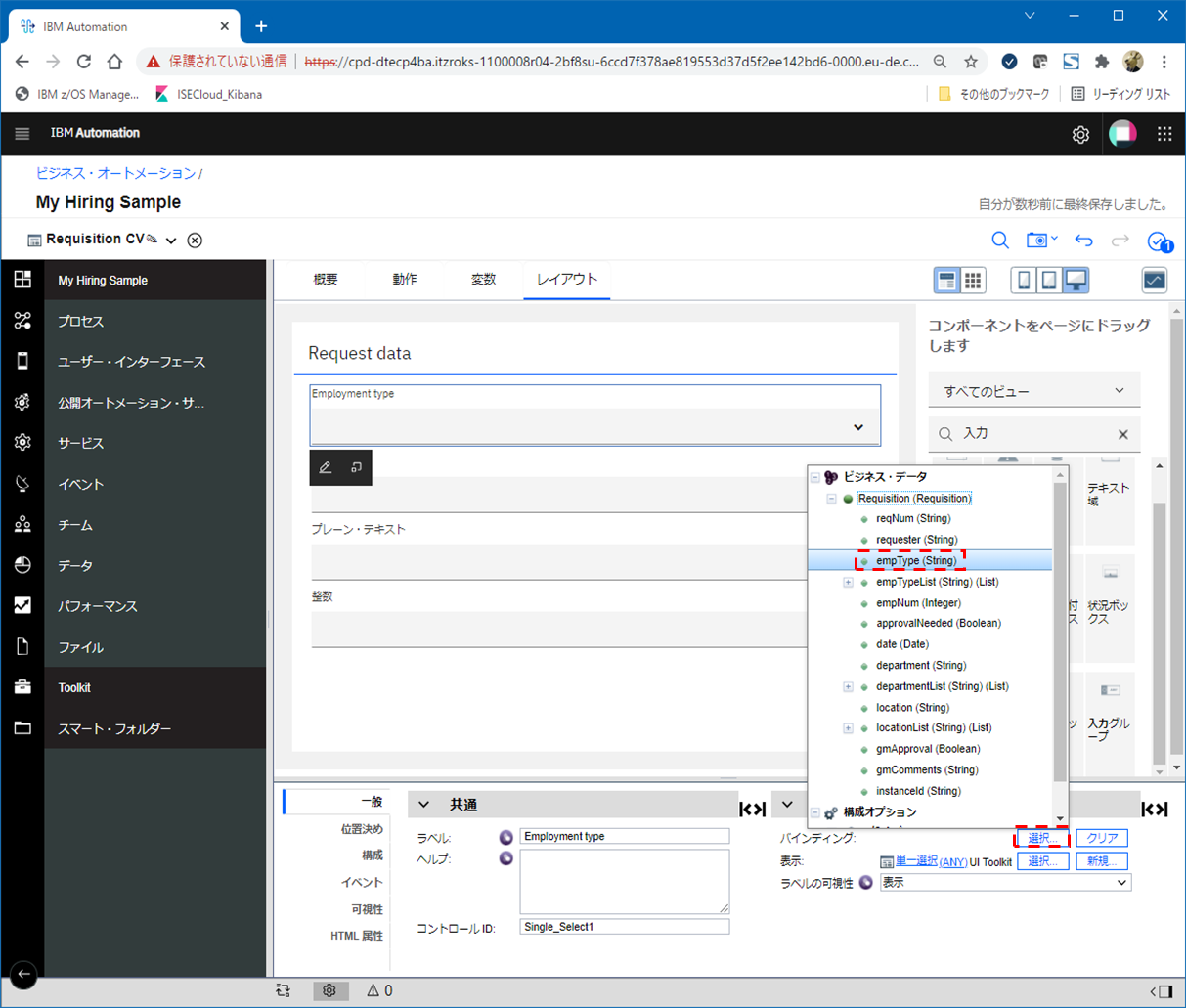Screen dimensions: 1186x1008
Task: Open the レイアウト tab
Action: point(567,280)
